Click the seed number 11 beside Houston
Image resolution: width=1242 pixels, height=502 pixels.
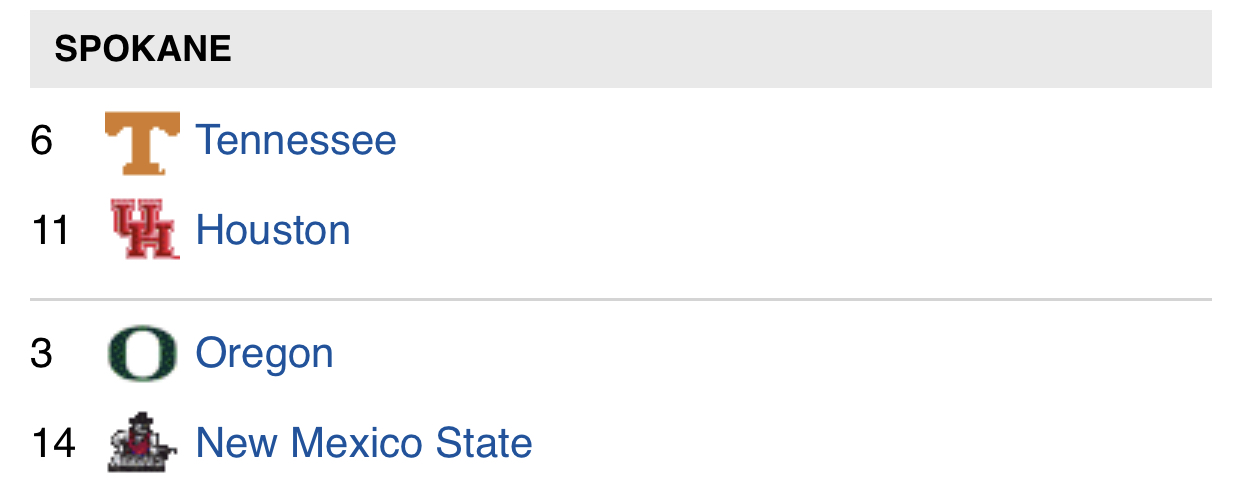click(x=50, y=230)
